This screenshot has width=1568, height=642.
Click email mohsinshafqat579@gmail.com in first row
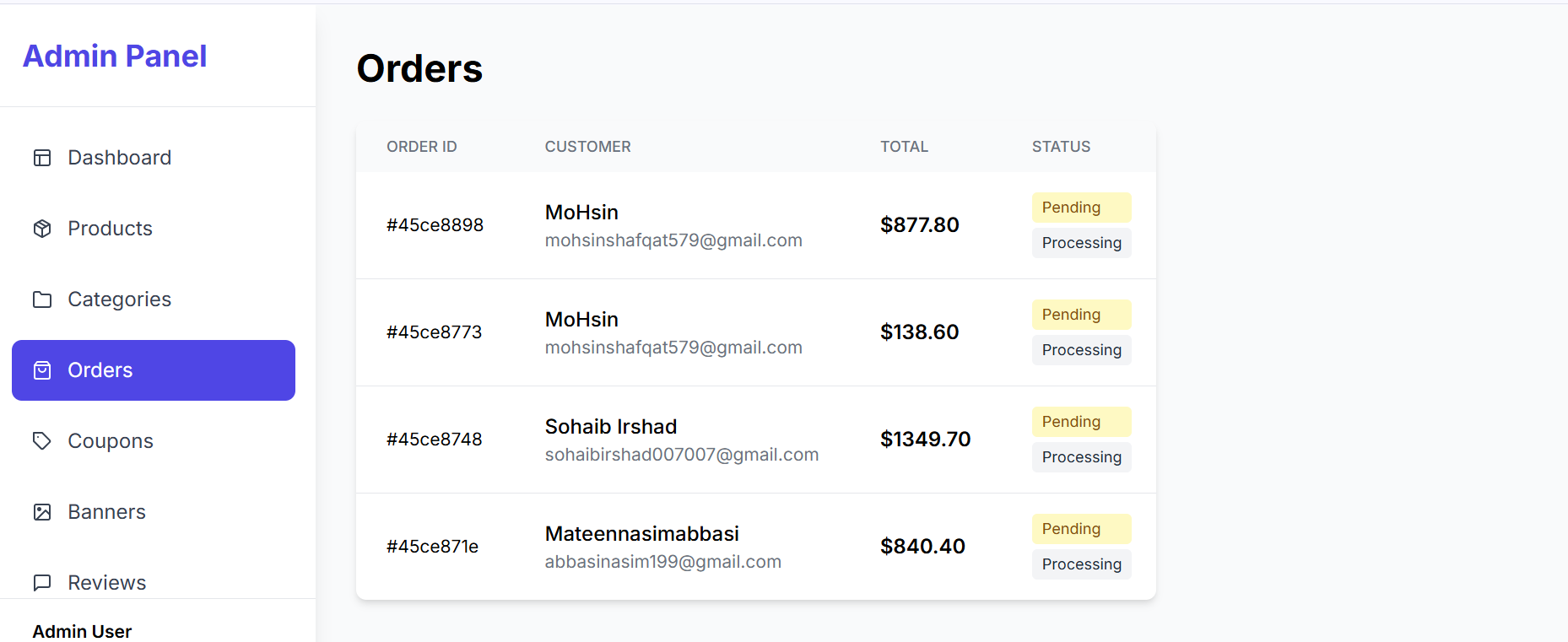673,240
